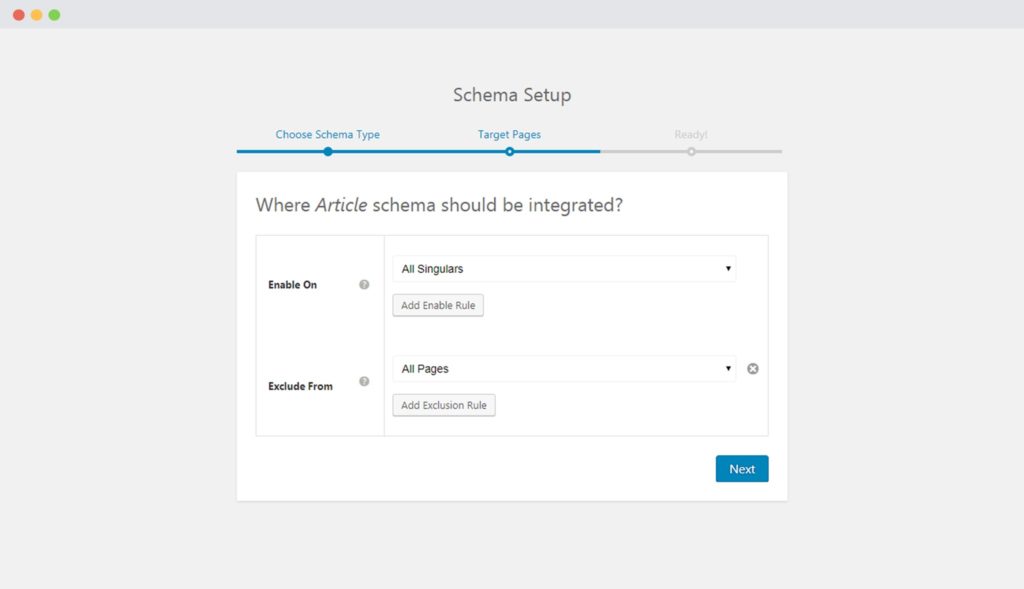Remove the All Pages exclusion rule via X icon
Viewport: 1024px width, 589px height.
pyautogui.click(x=752, y=368)
